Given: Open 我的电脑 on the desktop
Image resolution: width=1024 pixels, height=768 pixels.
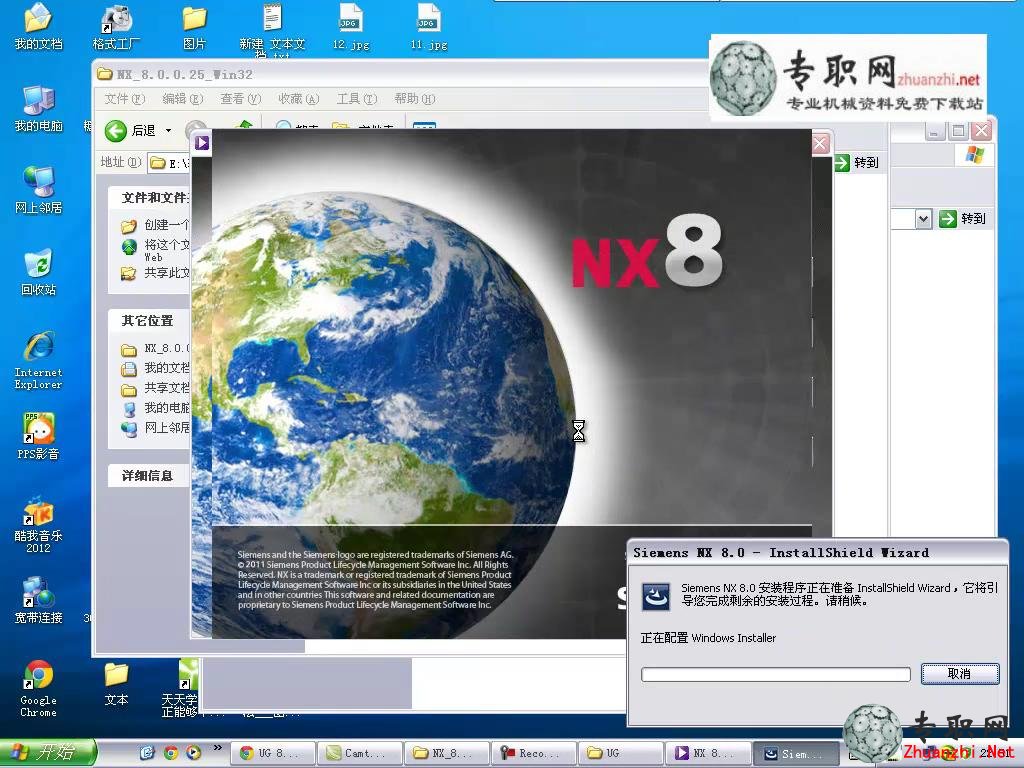Looking at the screenshot, I should (38, 108).
